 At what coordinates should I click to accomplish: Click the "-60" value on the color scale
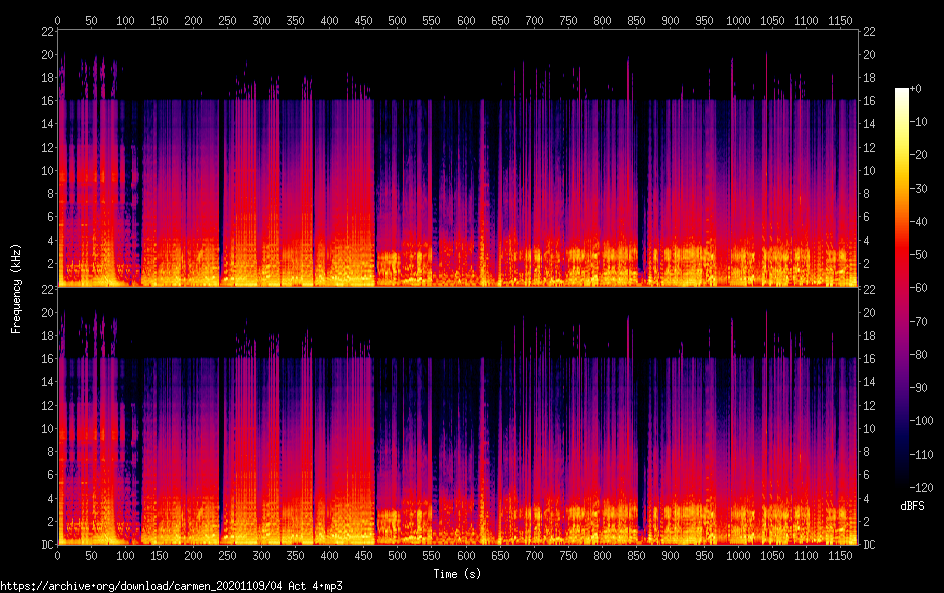coord(919,288)
